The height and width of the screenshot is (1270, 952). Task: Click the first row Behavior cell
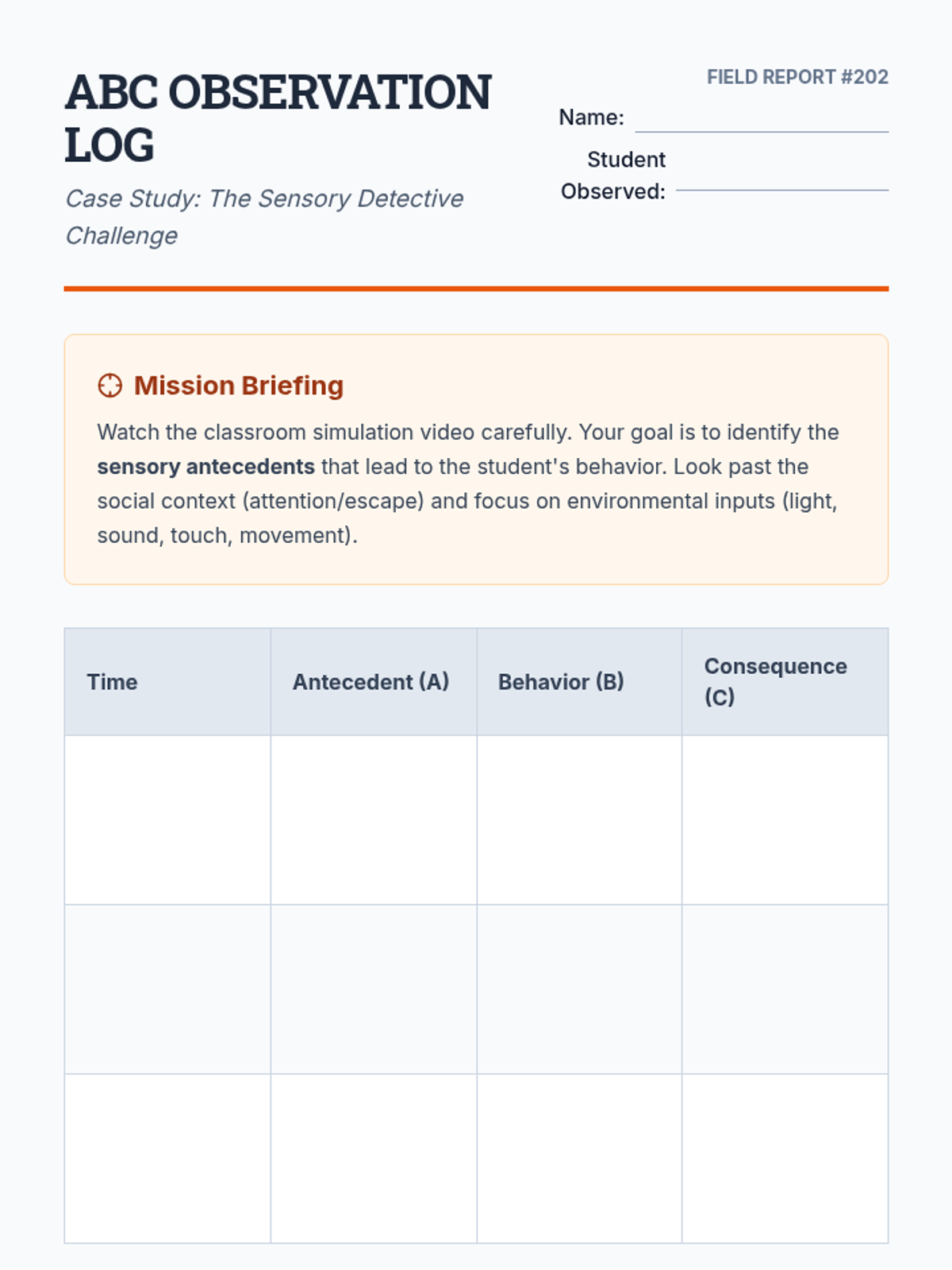tap(579, 820)
